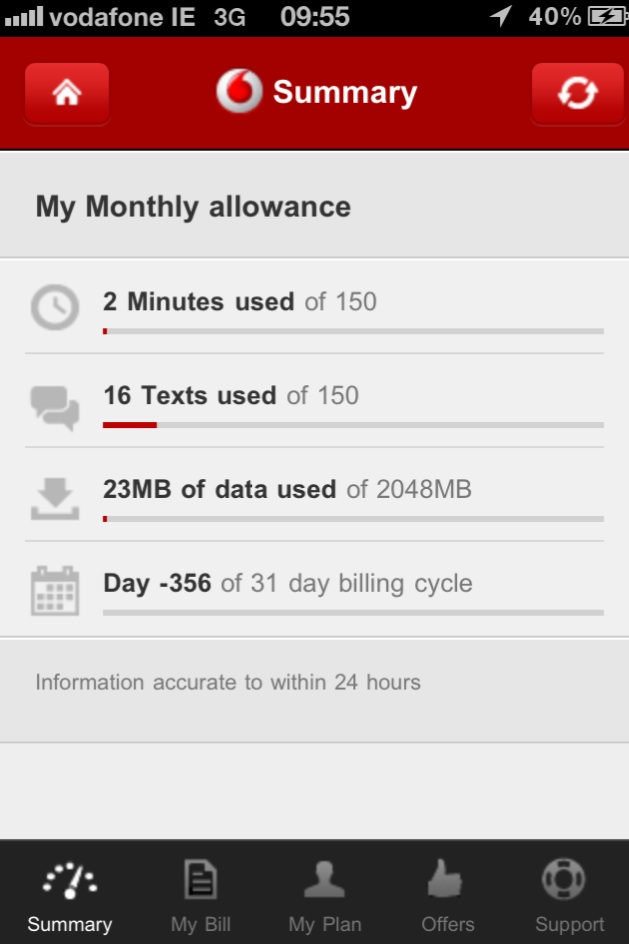Click the data used progress bar
This screenshot has width=629, height=944.
[353, 519]
